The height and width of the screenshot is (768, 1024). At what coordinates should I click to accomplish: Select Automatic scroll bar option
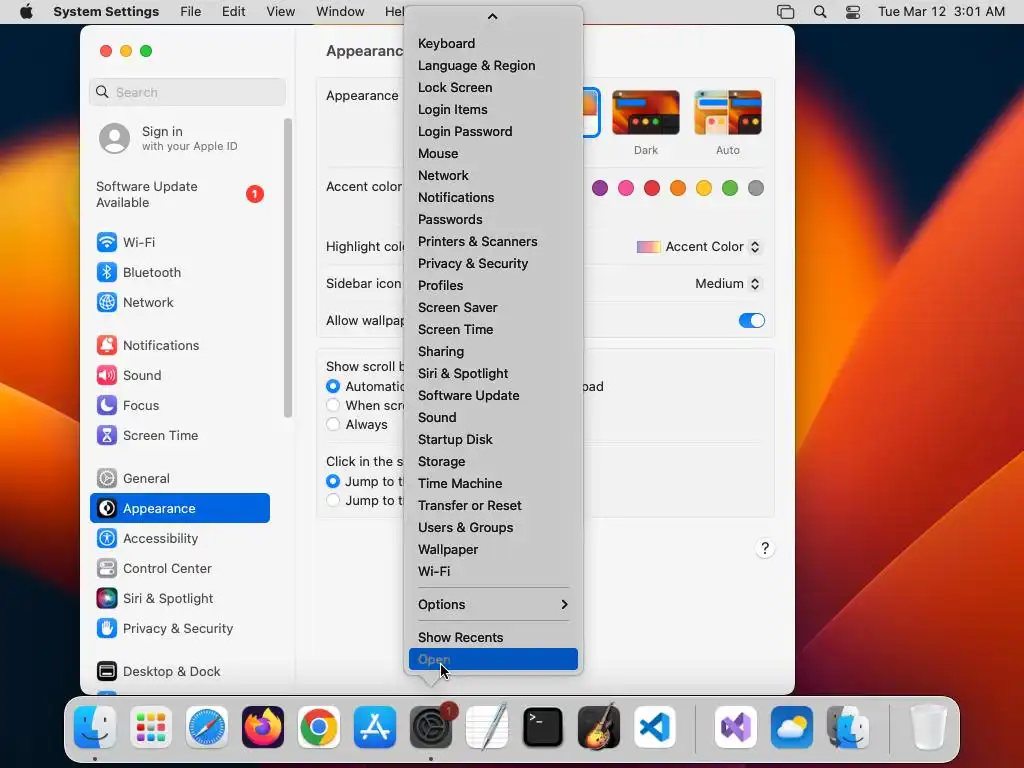(x=333, y=387)
